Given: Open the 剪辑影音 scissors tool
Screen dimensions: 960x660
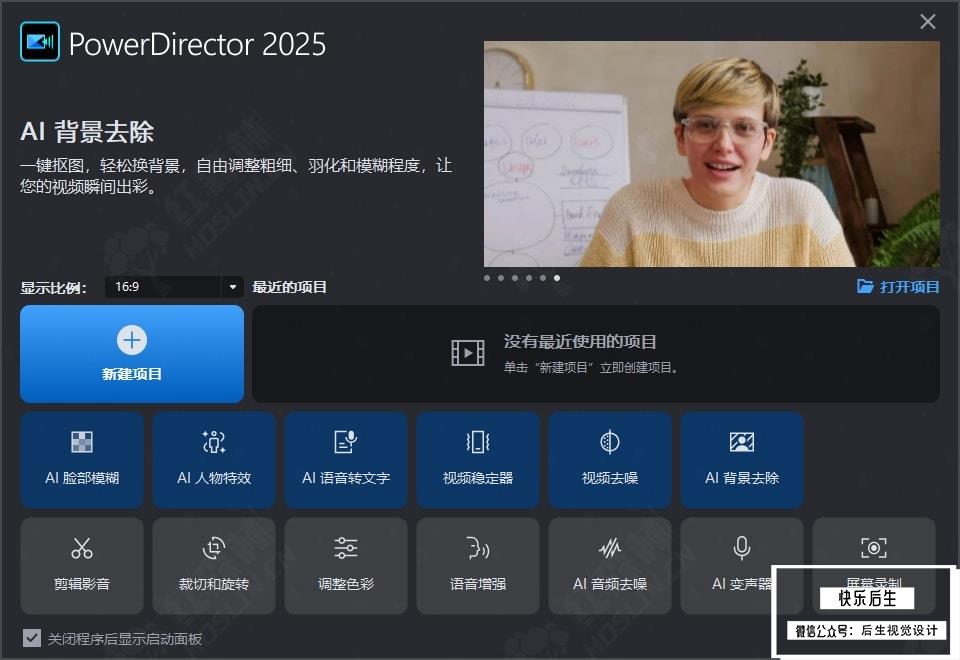Looking at the screenshot, I should tap(82, 566).
